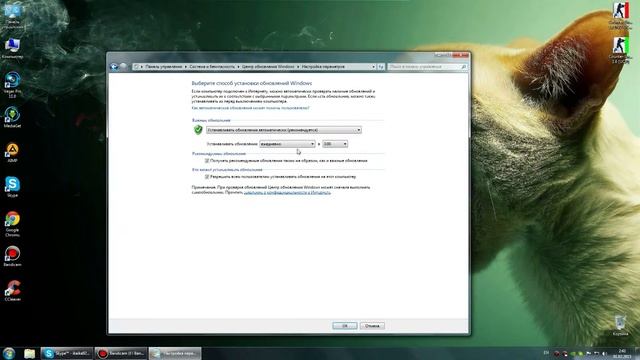This screenshot has width=640, height=360.
Task: Open the MediaGet desktop shortcut
Action: tap(12, 117)
